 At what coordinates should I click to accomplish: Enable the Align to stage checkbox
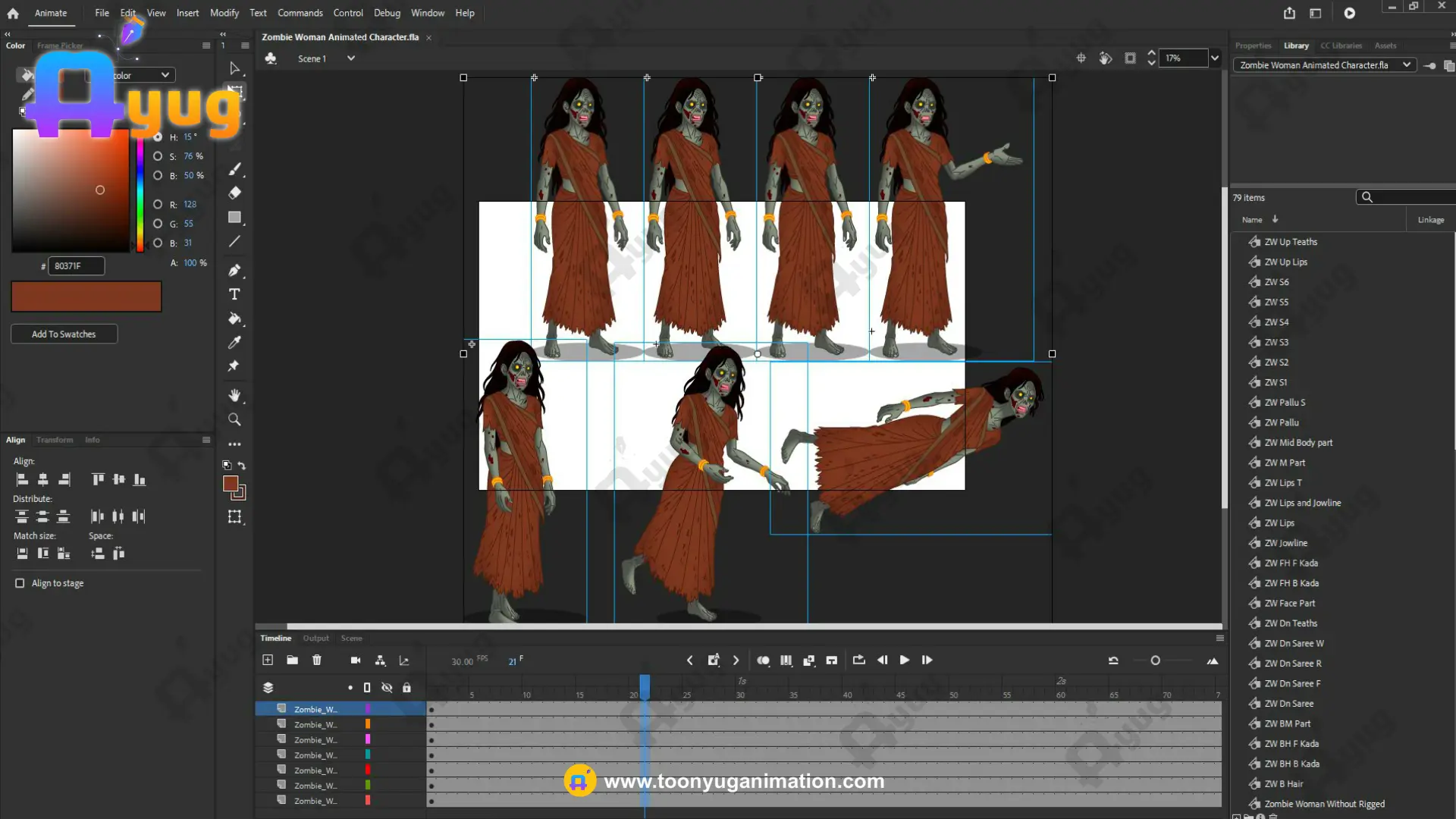coord(20,583)
